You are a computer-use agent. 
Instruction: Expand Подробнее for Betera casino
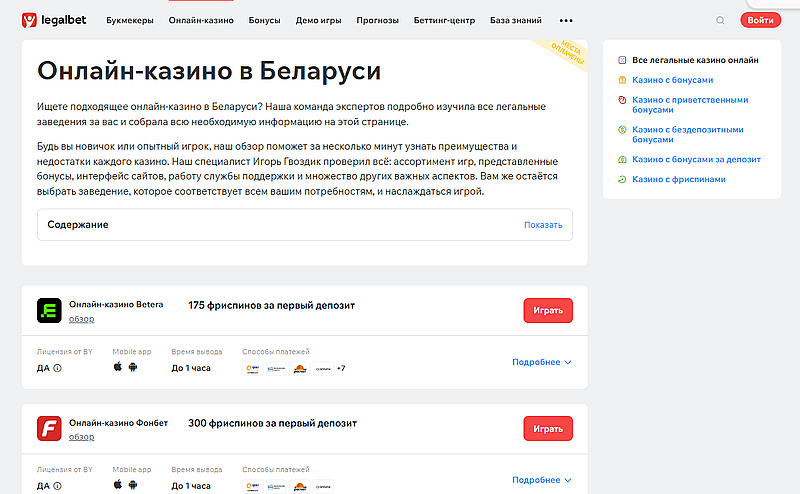pyautogui.click(x=542, y=362)
